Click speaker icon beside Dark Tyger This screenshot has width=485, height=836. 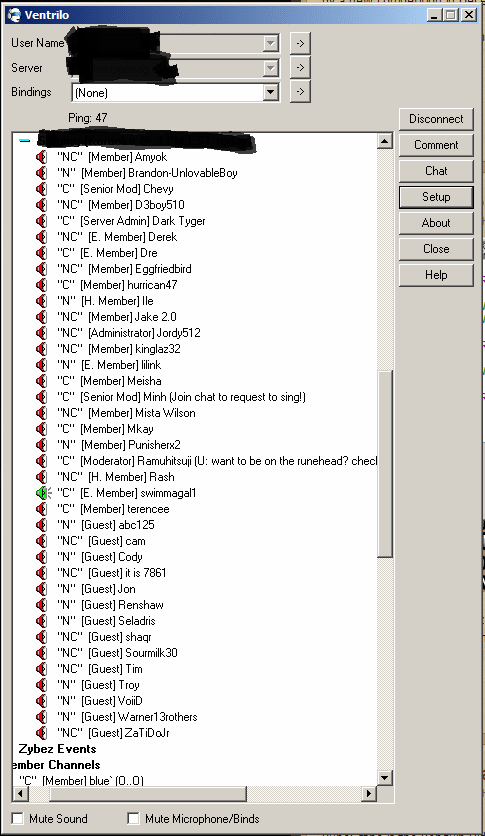[42, 221]
